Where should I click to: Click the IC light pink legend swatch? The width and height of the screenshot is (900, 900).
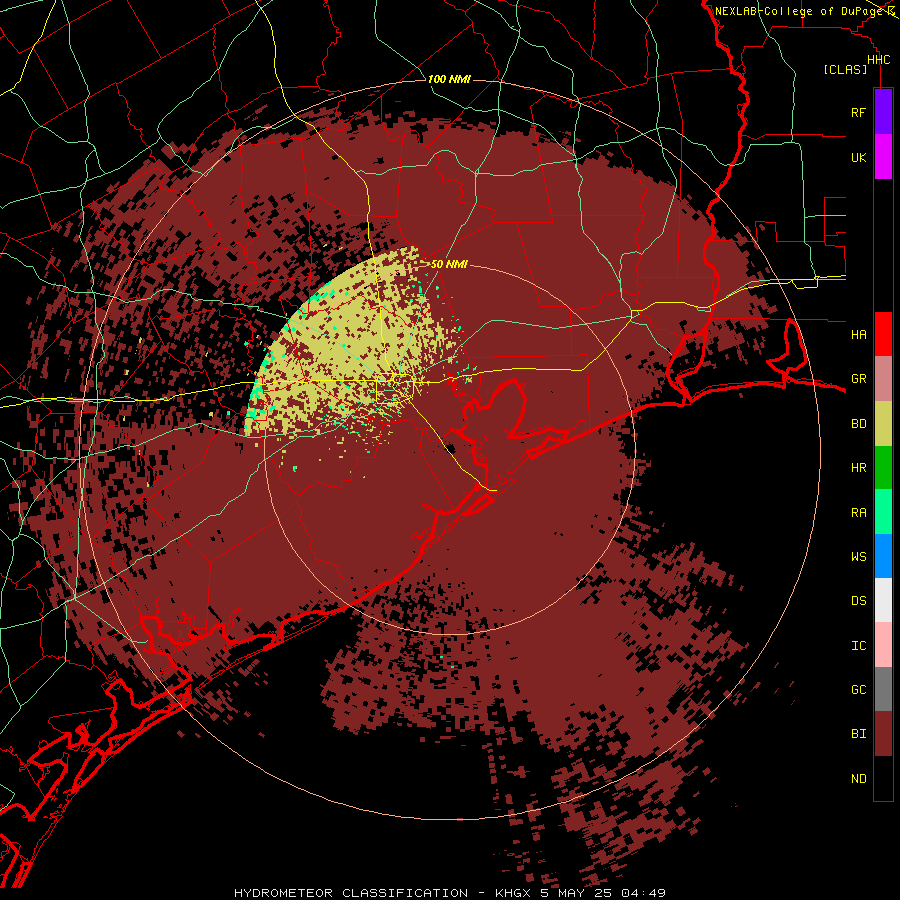[883, 645]
